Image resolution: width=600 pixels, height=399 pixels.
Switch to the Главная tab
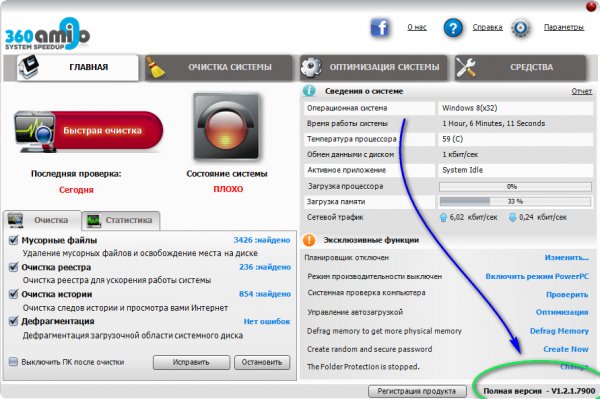tap(78, 67)
